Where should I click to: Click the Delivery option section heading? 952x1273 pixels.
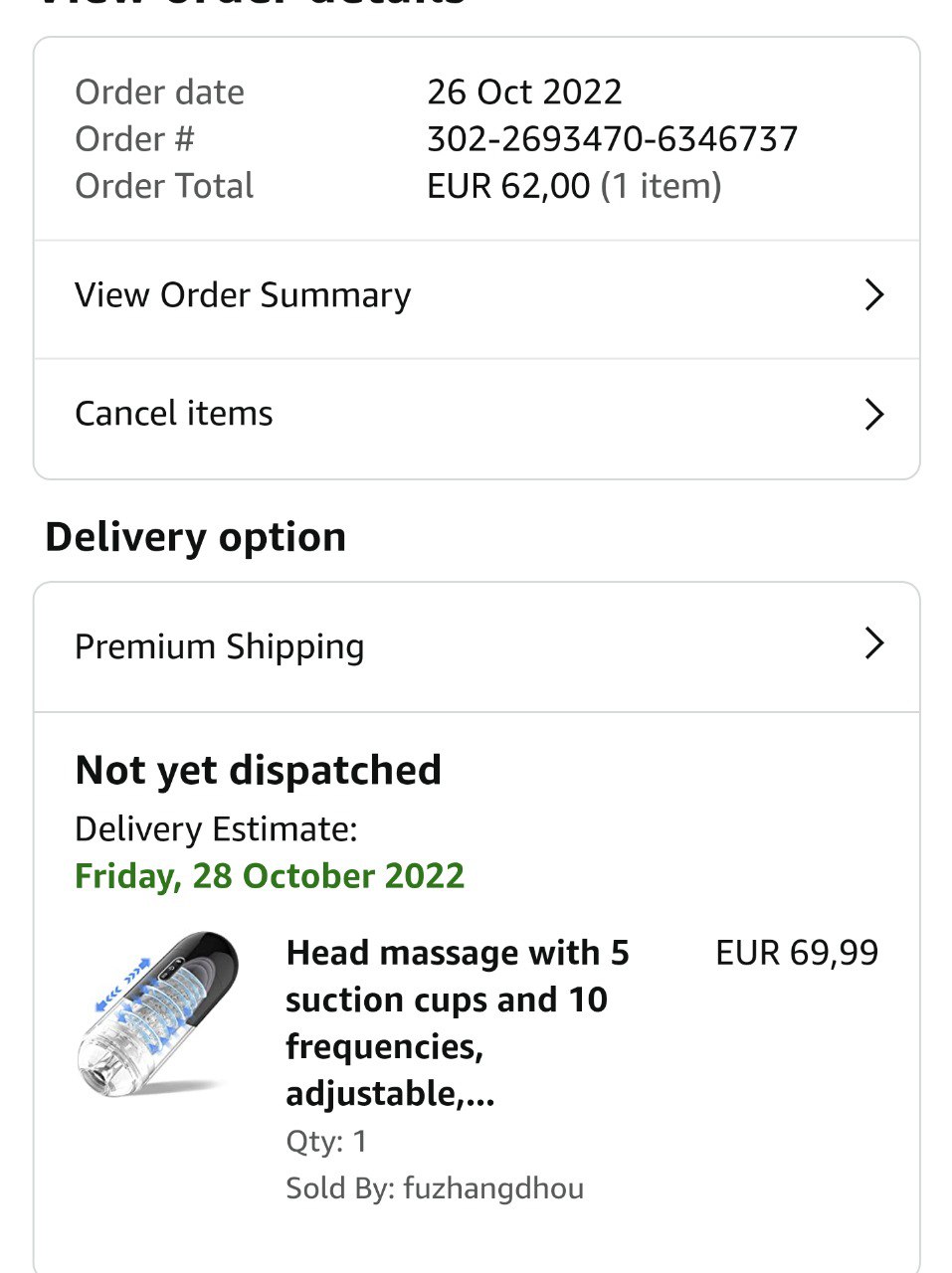[196, 537]
